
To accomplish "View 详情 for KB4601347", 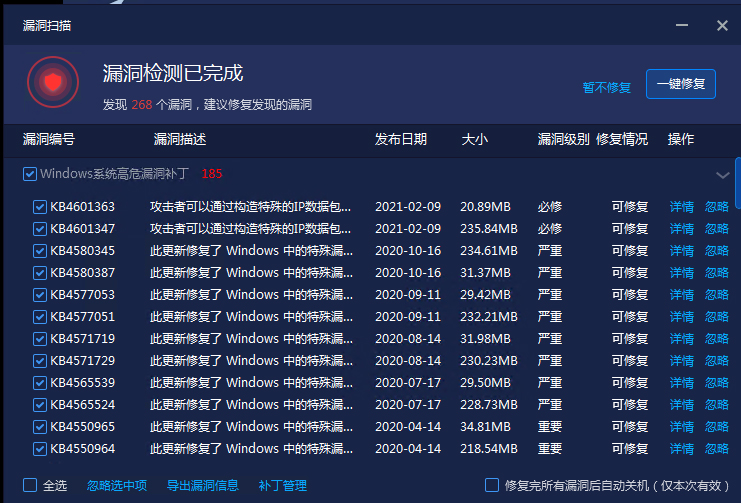I will (681, 229).
